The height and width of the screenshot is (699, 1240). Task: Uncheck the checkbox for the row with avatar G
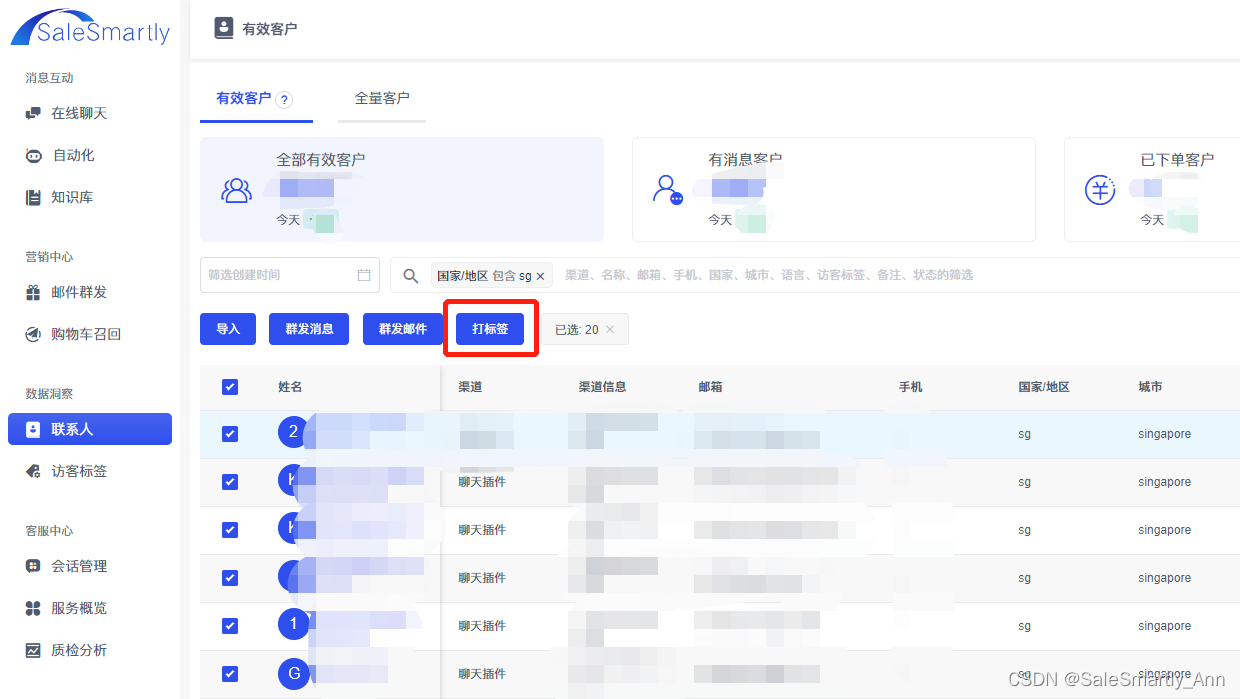point(230,674)
